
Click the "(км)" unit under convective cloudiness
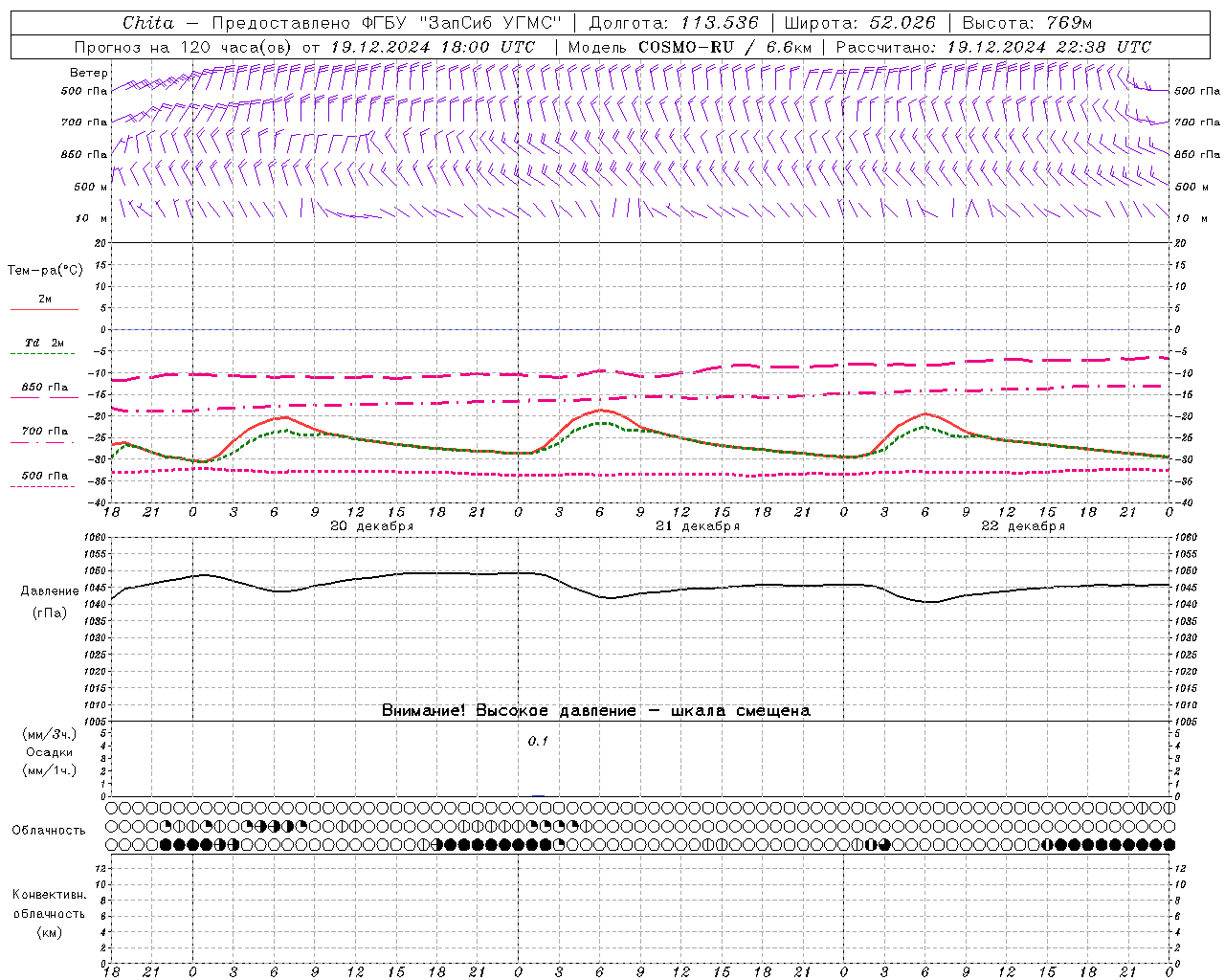(49, 932)
